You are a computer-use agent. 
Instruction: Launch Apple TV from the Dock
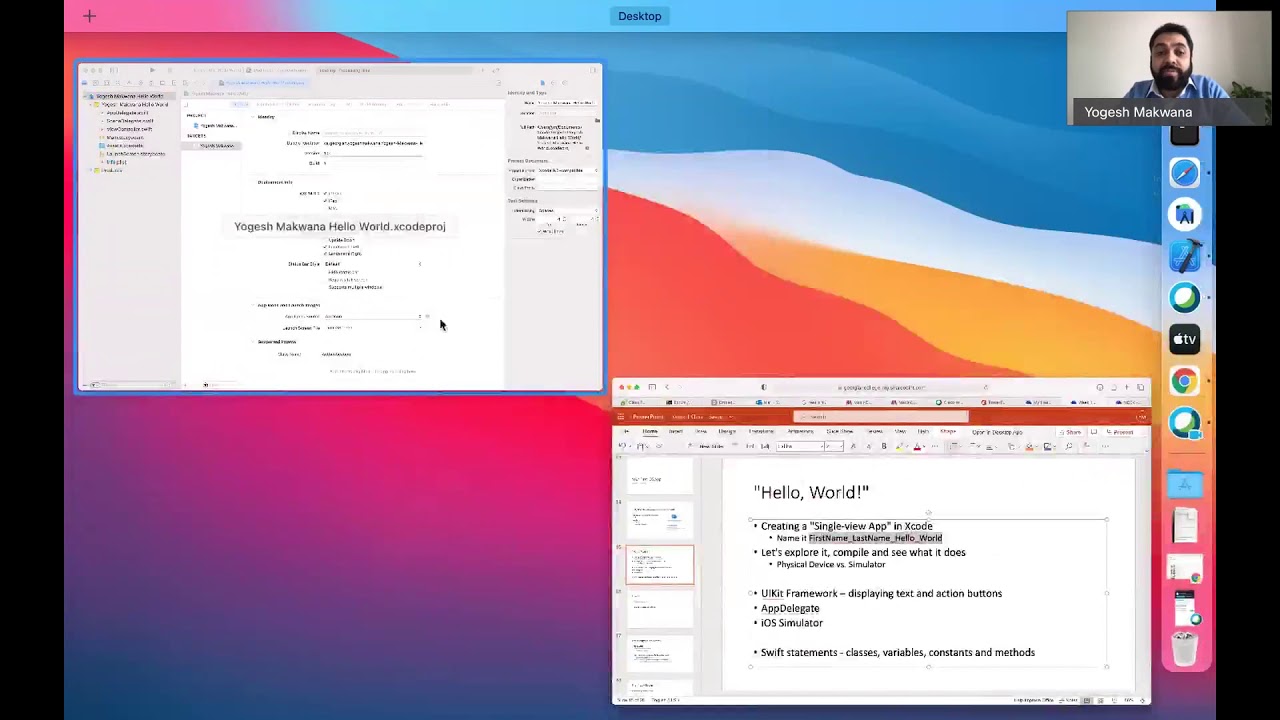[x=1185, y=340]
